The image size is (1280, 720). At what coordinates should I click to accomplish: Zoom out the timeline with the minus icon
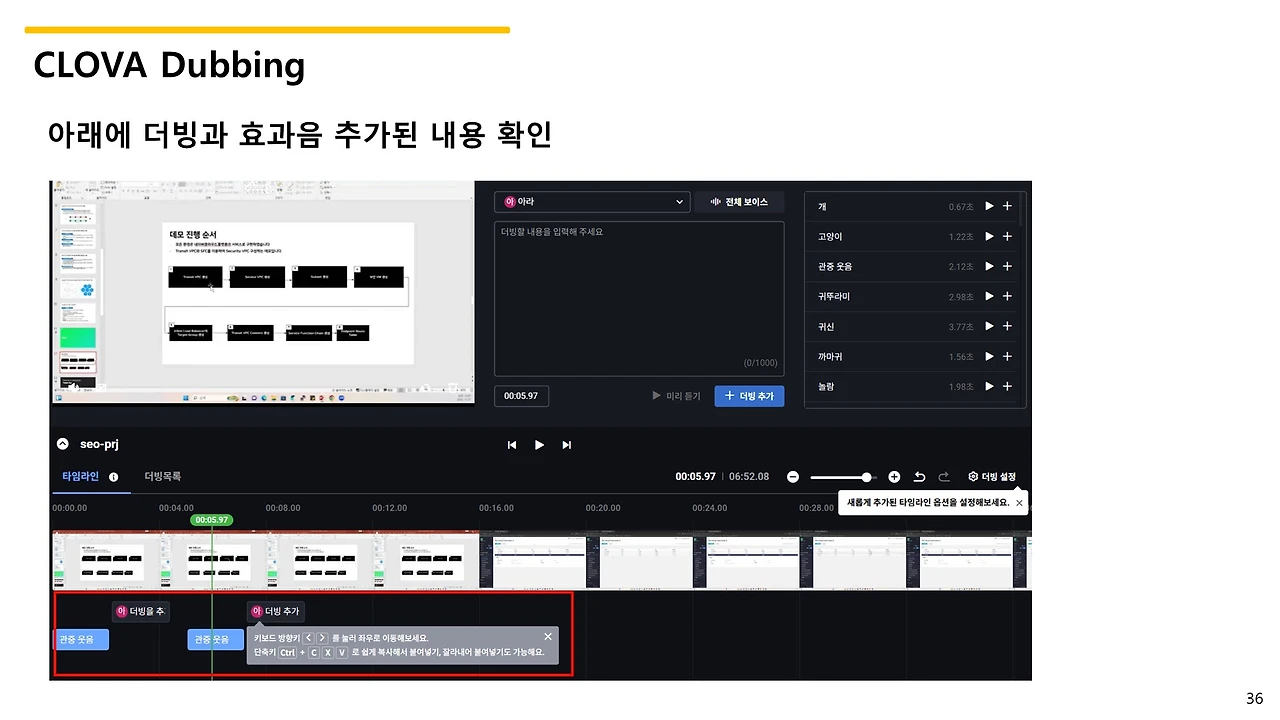(x=793, y=477)
